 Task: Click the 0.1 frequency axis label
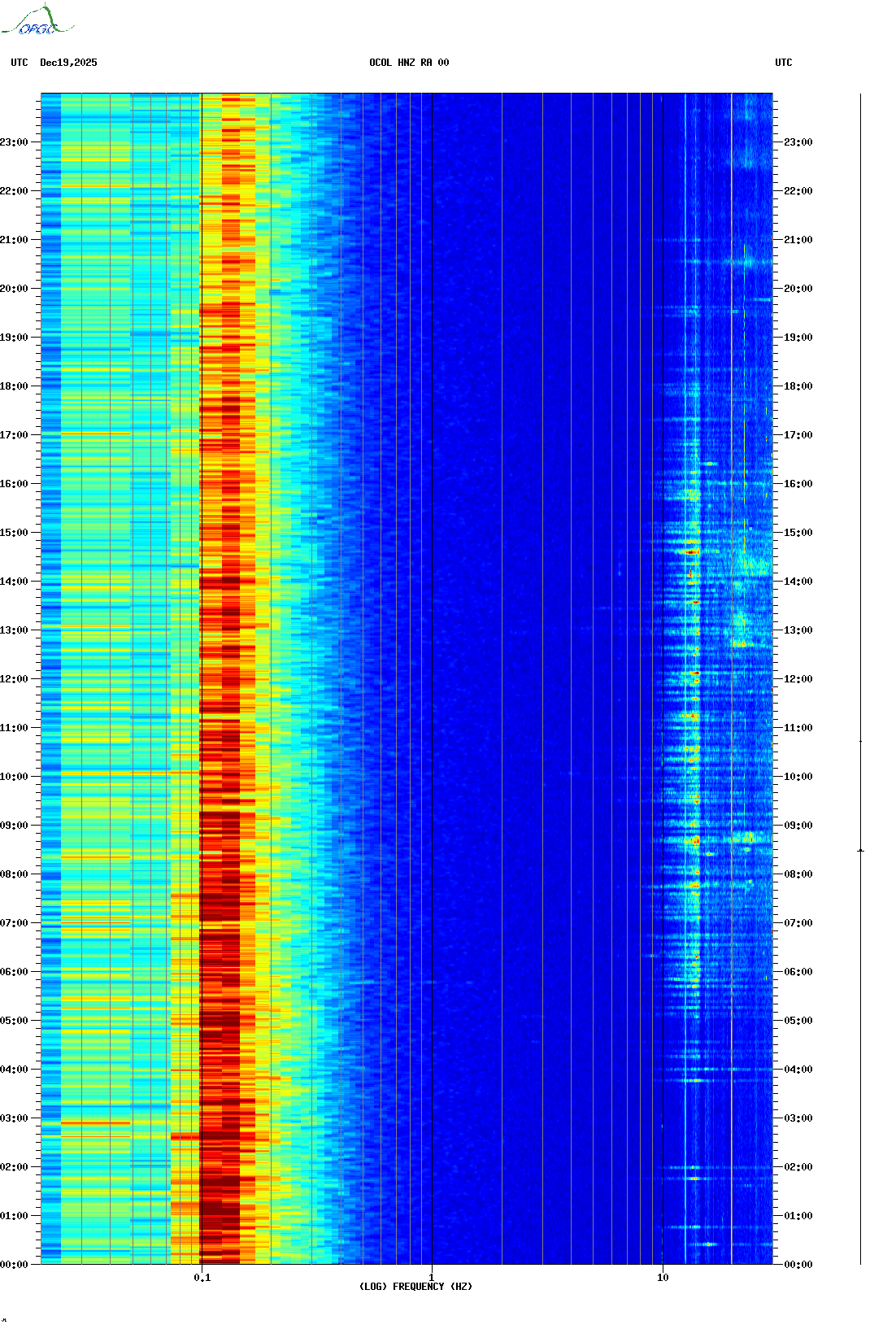pyautogui.click(x=202, y=1278)
